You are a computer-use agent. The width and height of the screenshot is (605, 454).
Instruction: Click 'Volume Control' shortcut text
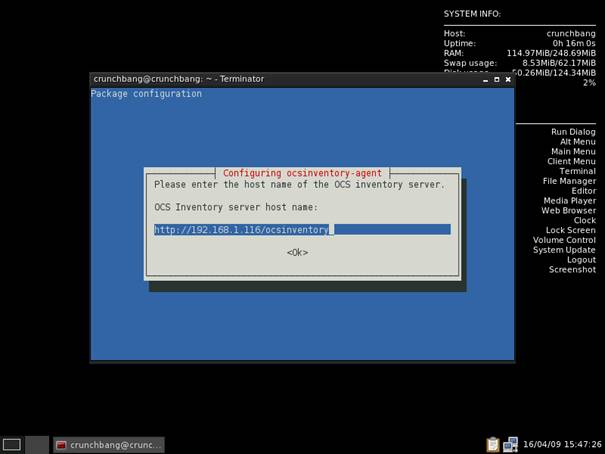(x=564, y=240)
